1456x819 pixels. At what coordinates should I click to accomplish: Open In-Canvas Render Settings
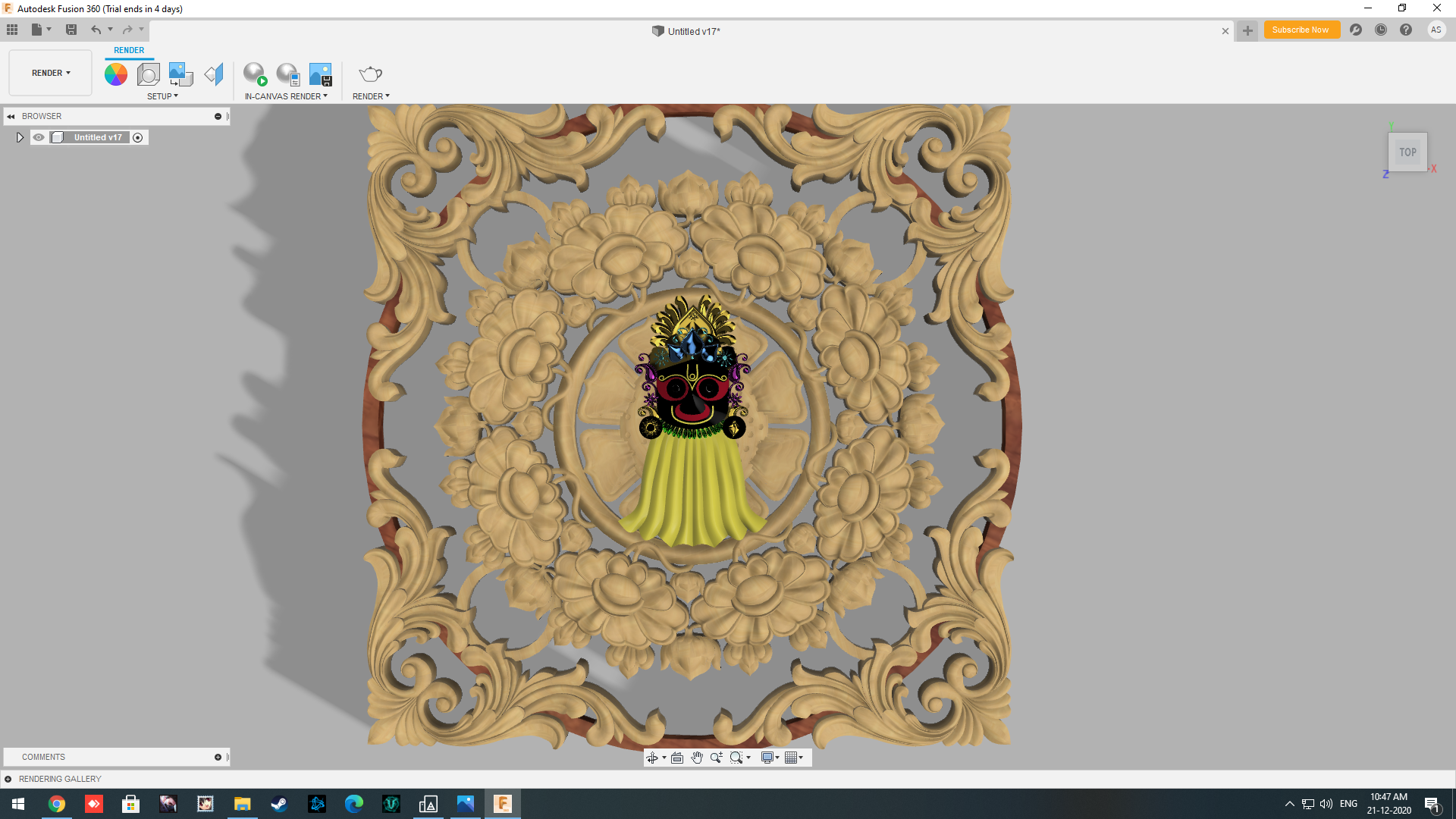287,74
